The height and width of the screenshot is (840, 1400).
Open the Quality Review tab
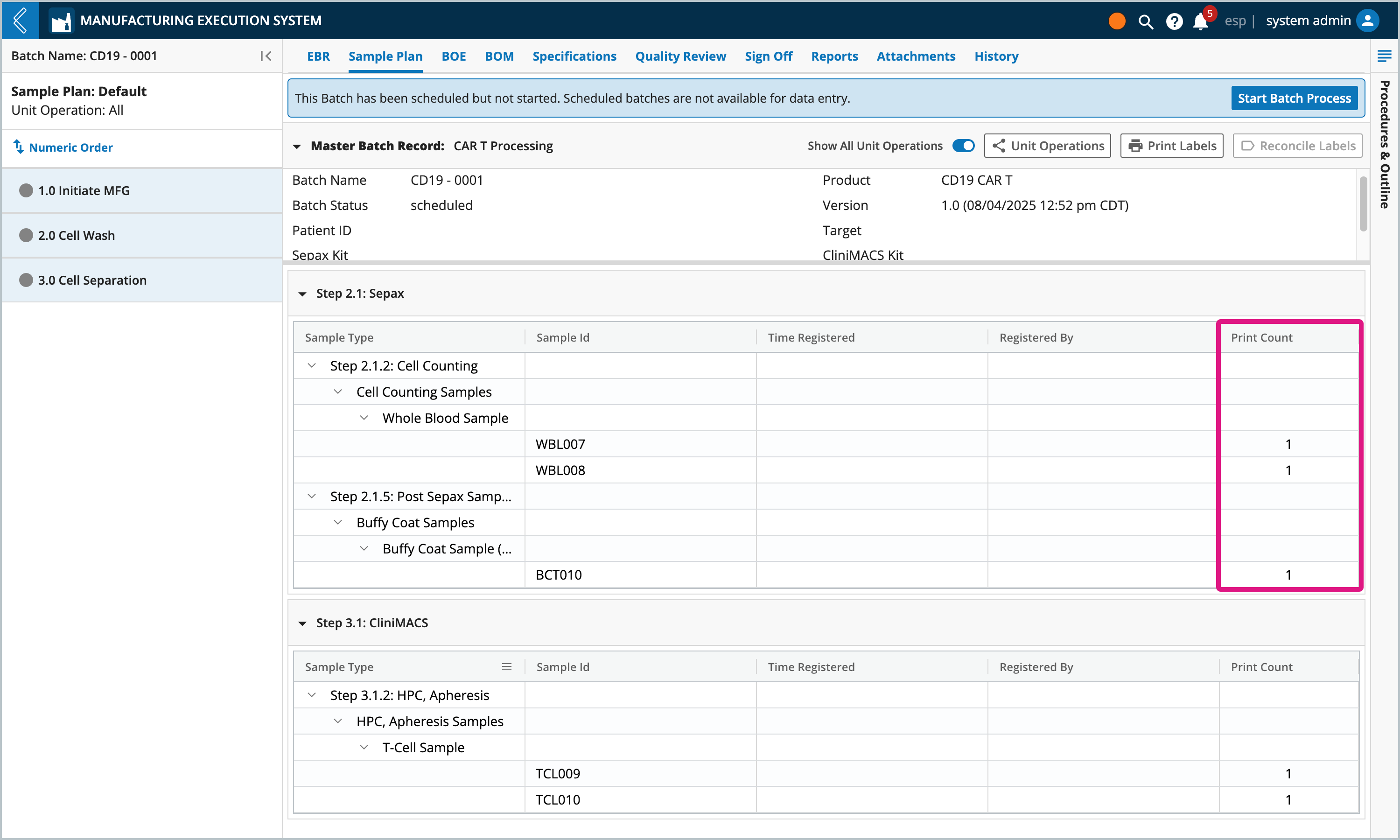(x=680, y=56)
